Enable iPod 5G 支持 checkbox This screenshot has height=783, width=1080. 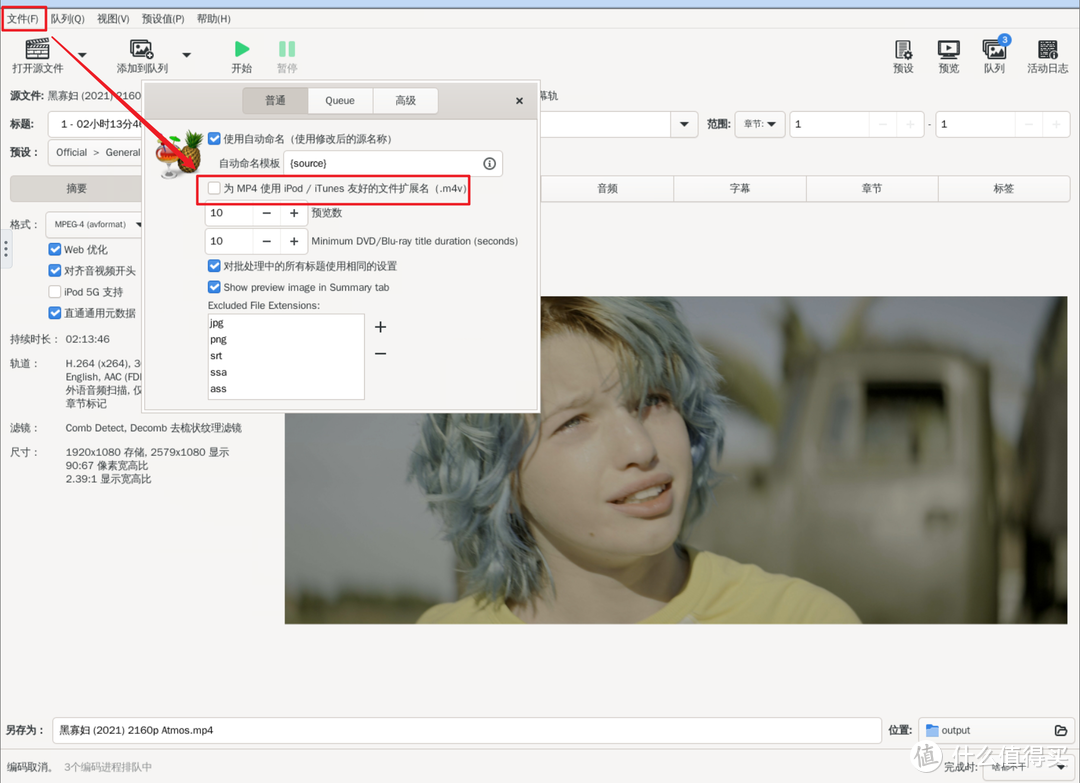pos(56,292)
